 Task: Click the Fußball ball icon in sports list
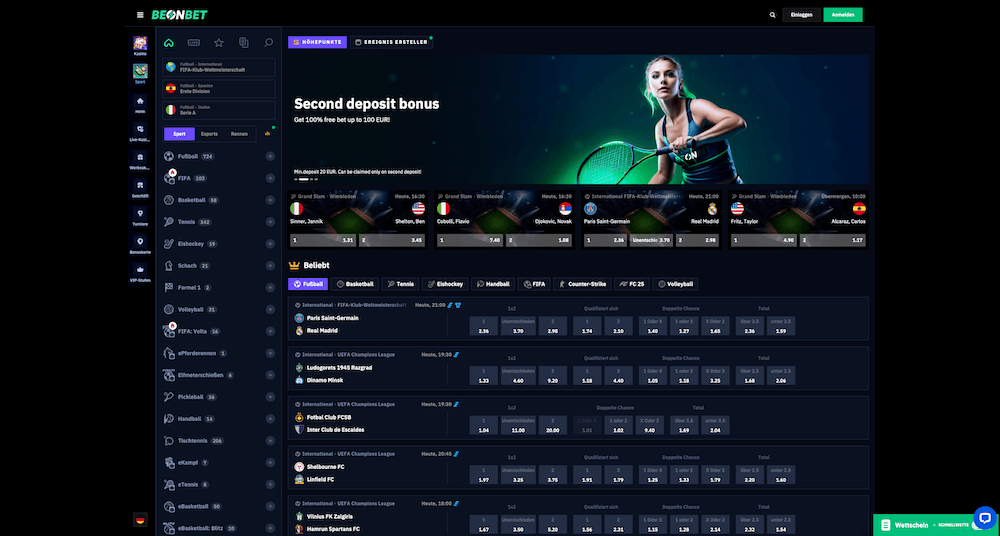168,156
